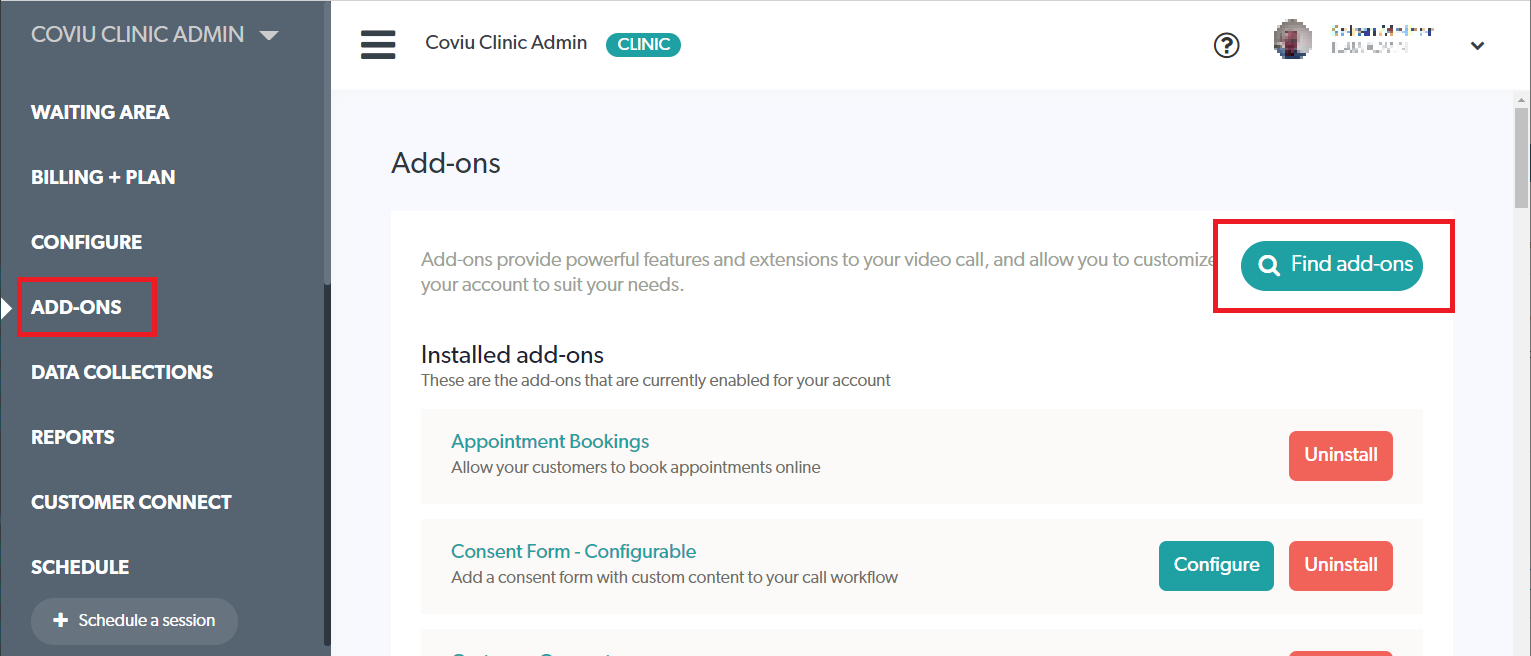Image resolution: width=1531 pixels, height=656 pixels.
Task: Click the Find add-ons button
Action: click(1332, 265)
